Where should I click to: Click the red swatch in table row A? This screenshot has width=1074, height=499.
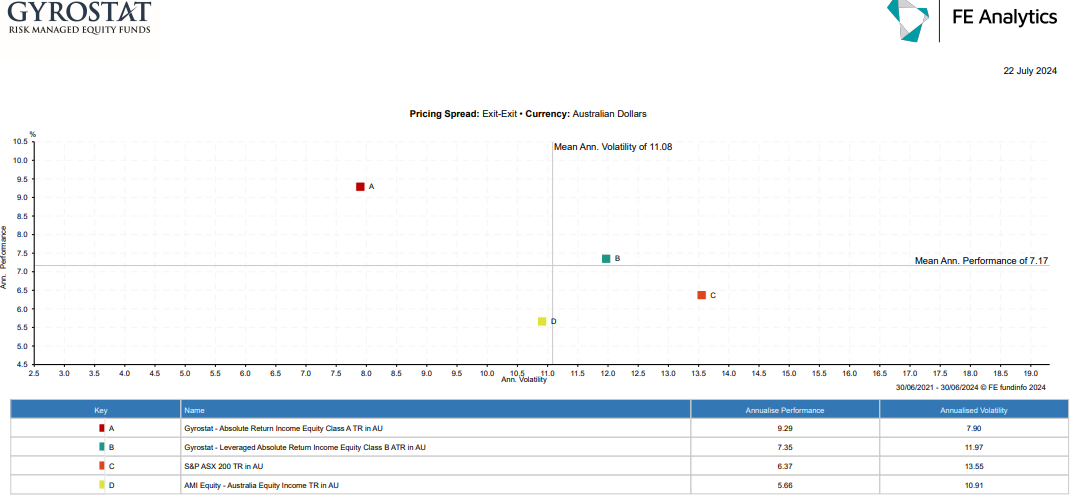point(102,428)
